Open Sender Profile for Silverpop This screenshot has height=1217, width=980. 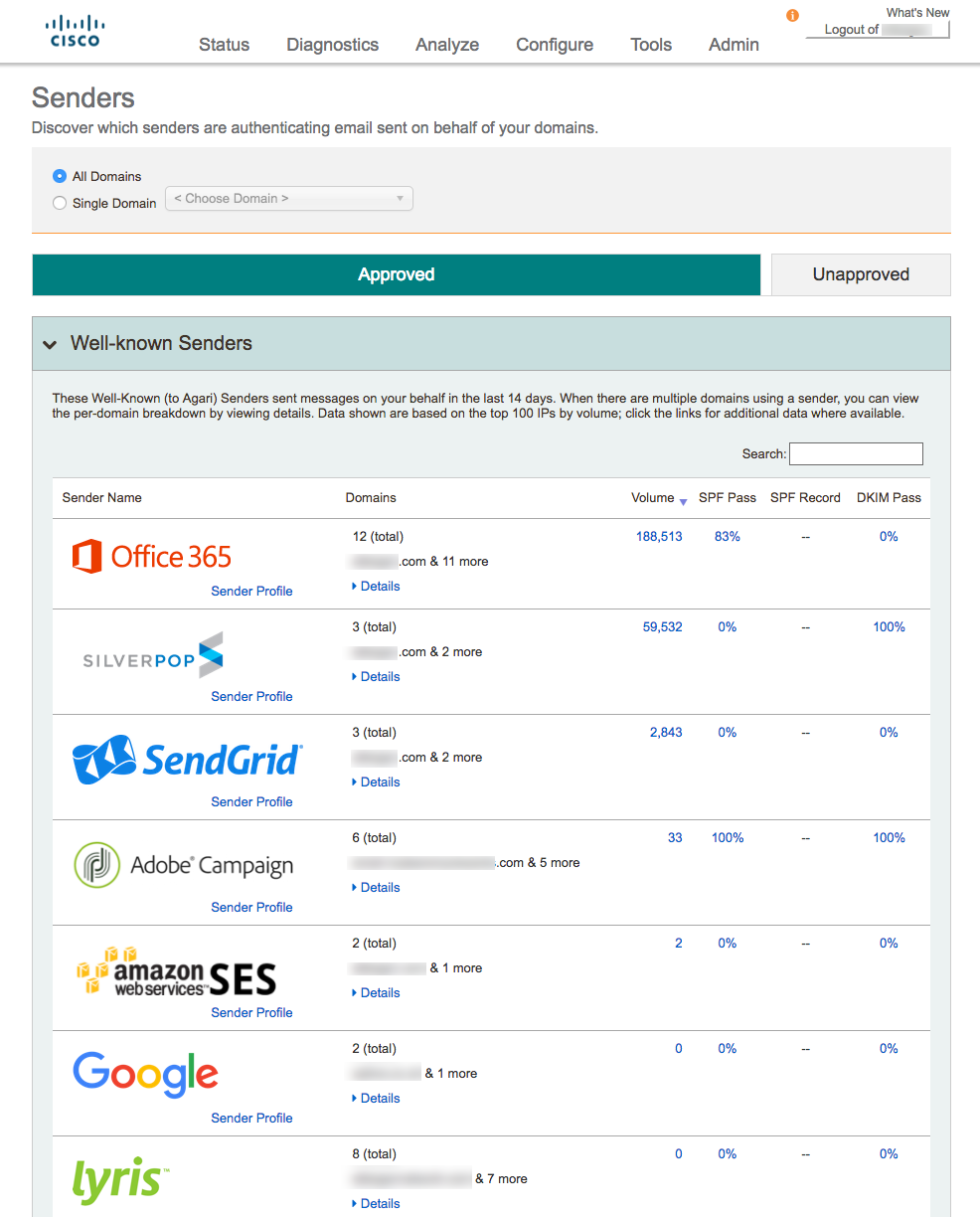click(251, 696)
